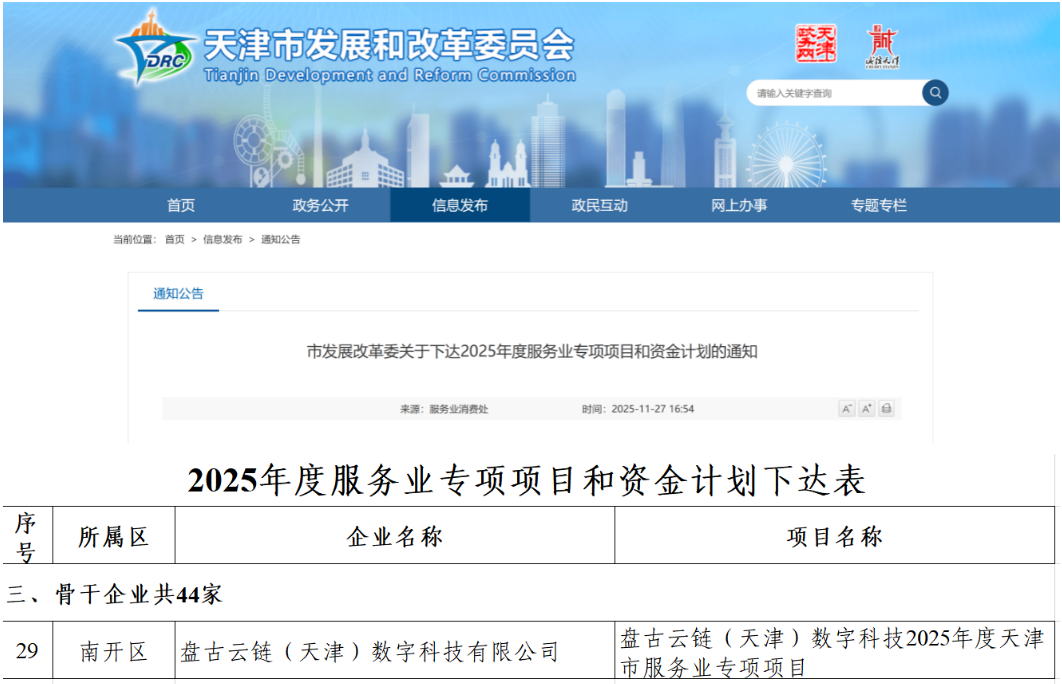Select the 通知公告 tab
Image resolution: width=1062 pixels, height=684 pixels.
pyautogui.click(x=178, y=294)
